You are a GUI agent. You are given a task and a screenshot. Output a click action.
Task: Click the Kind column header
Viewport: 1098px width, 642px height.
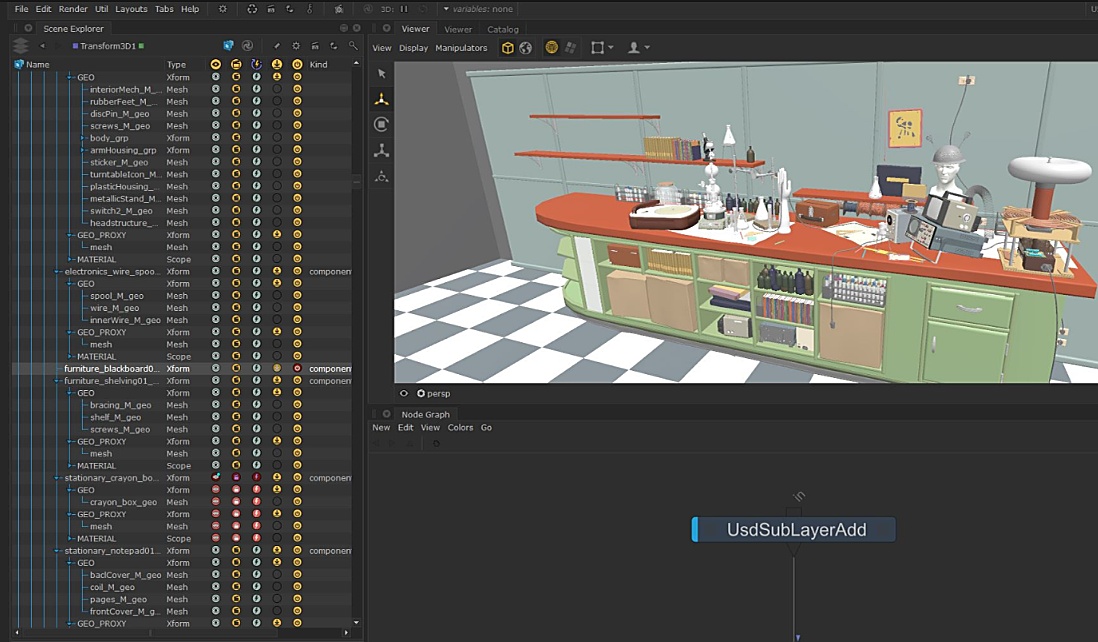[x=319, y=64]
